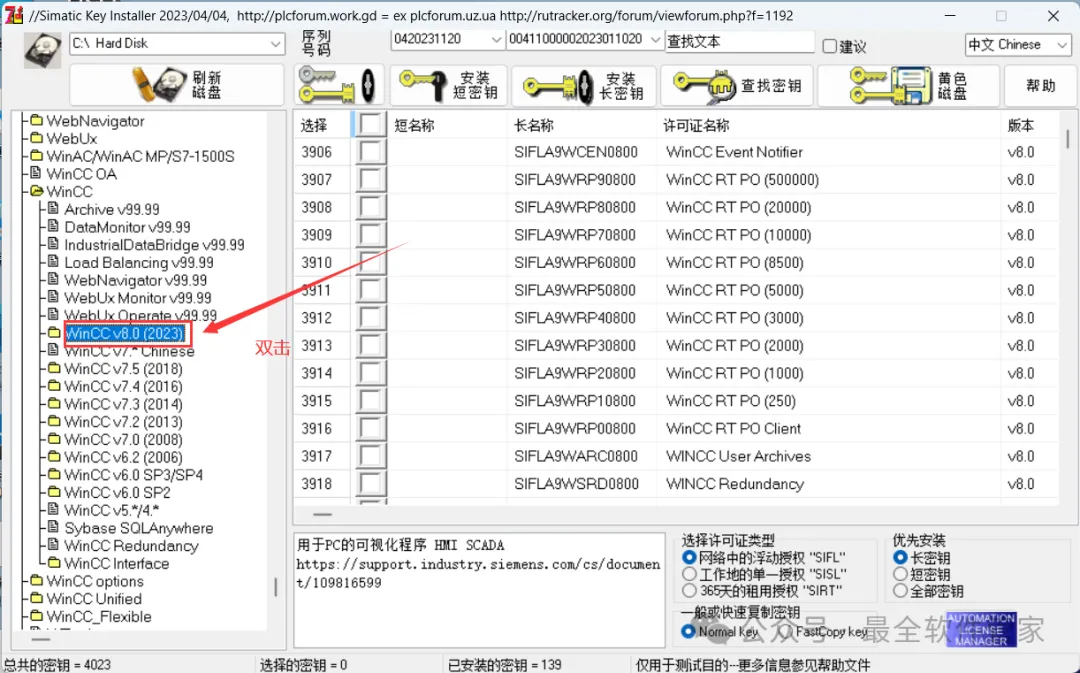
Task: Select the WebUx folder in tree
Action: 72,138
